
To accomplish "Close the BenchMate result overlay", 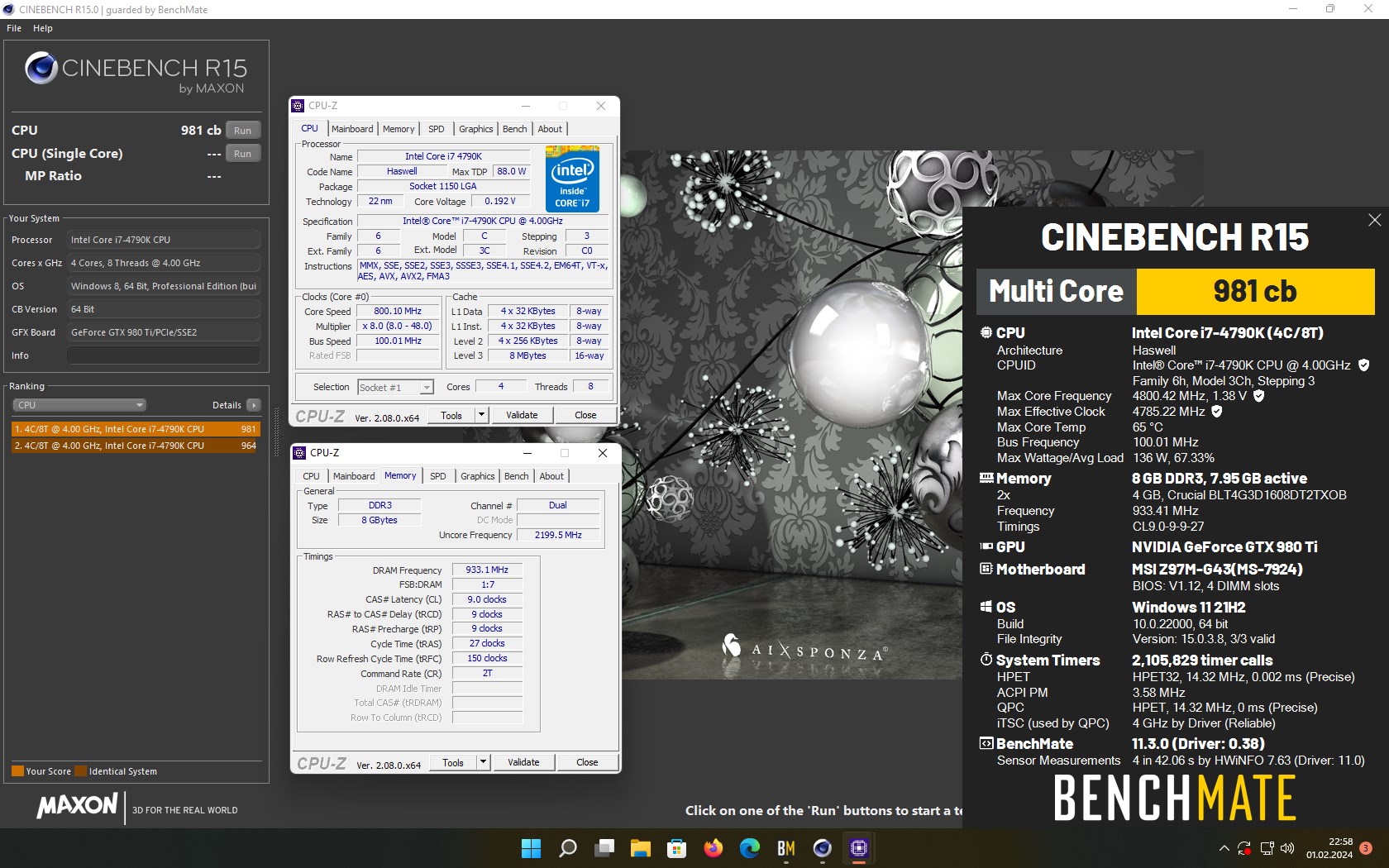I will click(1374, 220).
